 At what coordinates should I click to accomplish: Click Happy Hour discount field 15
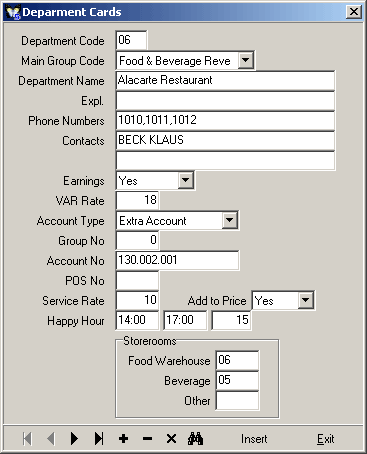pos(231,320)
